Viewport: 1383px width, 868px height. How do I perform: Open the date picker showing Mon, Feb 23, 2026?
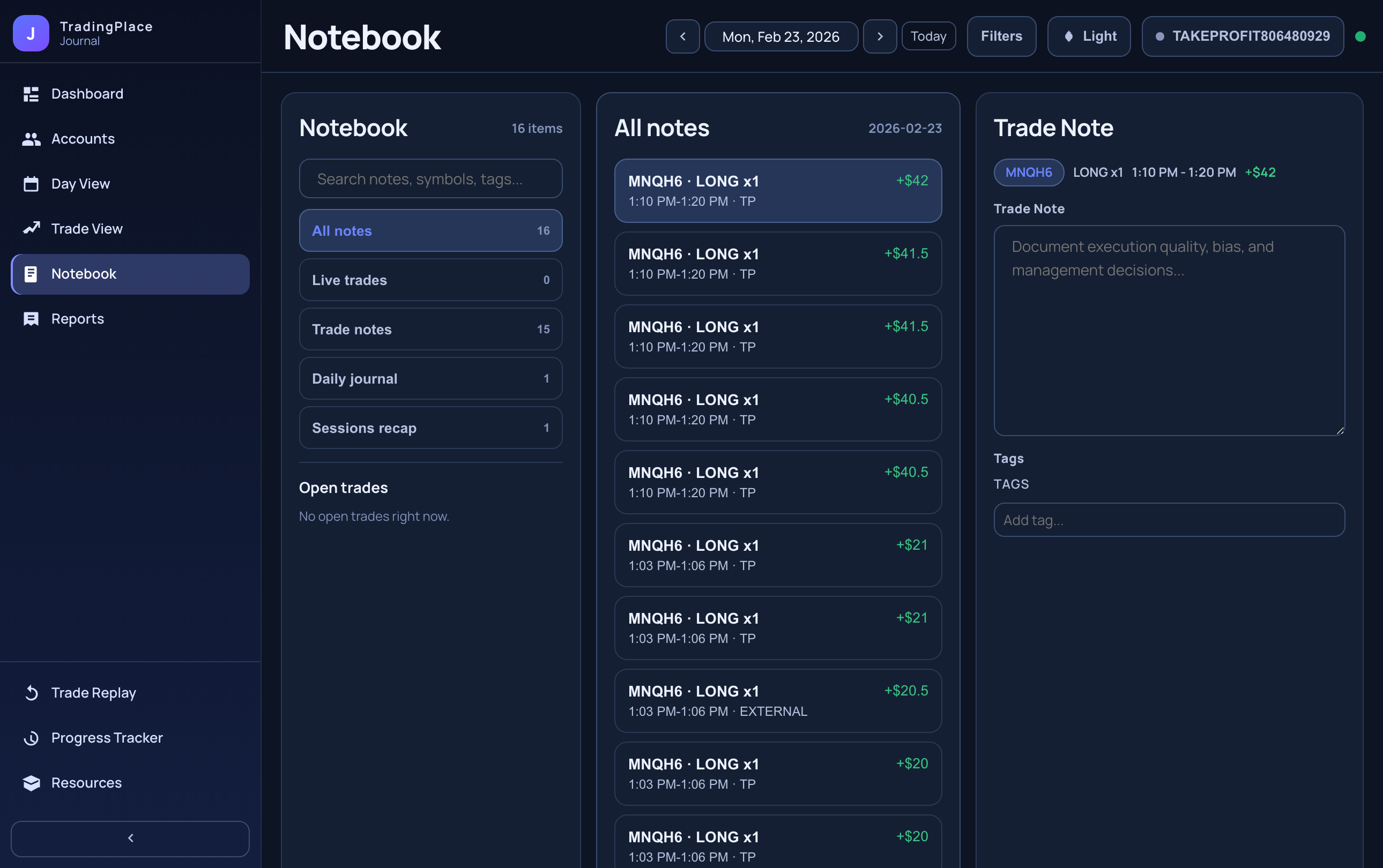[x=781, y=36]
